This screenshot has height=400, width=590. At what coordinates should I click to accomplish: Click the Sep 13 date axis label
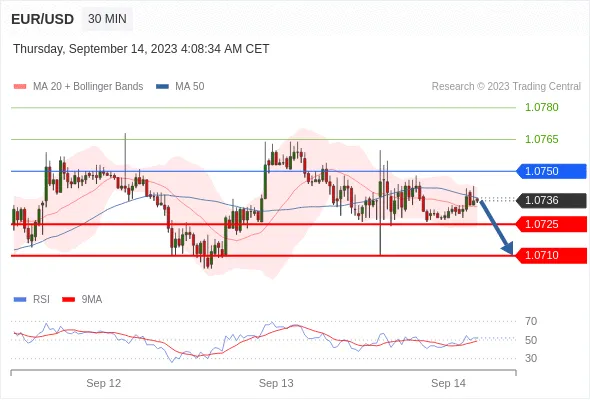[x=276, y=383]
